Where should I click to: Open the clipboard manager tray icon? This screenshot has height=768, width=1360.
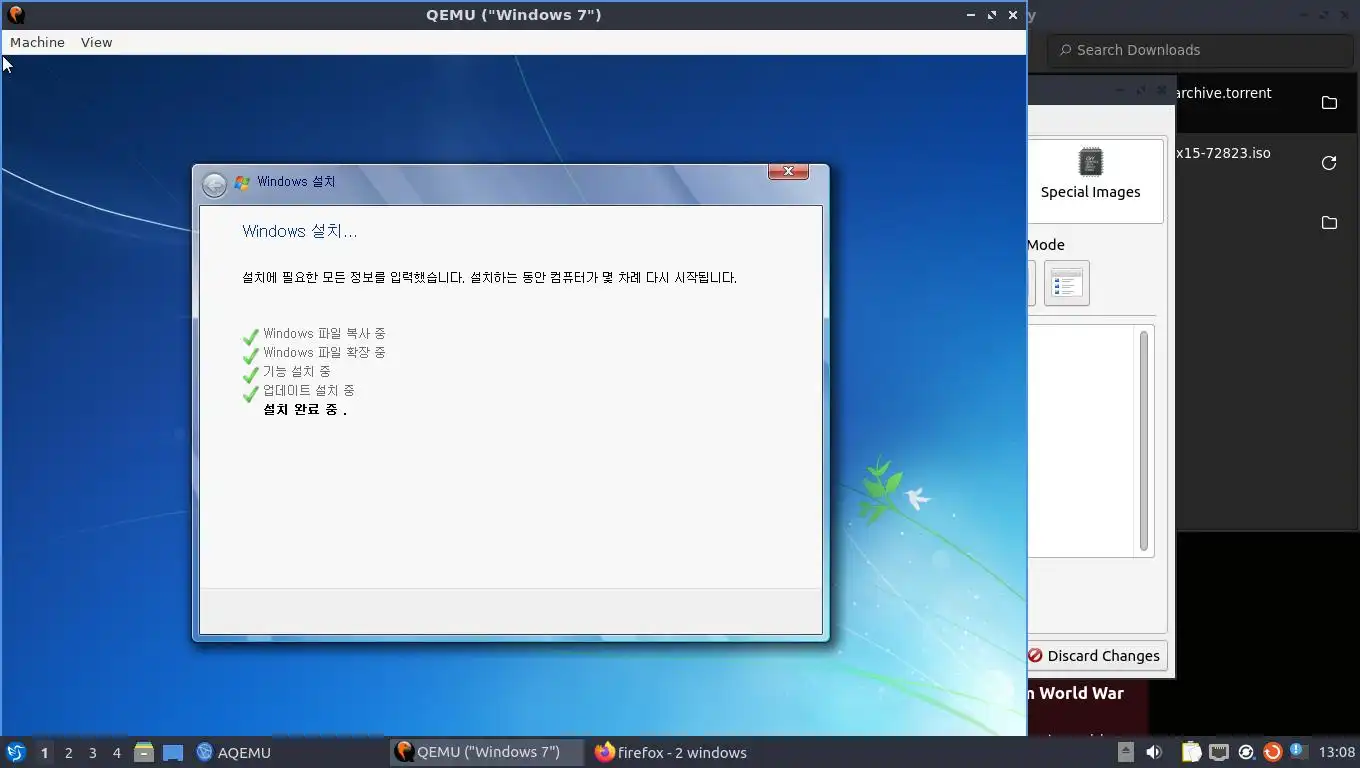[x=1191, y=752]
